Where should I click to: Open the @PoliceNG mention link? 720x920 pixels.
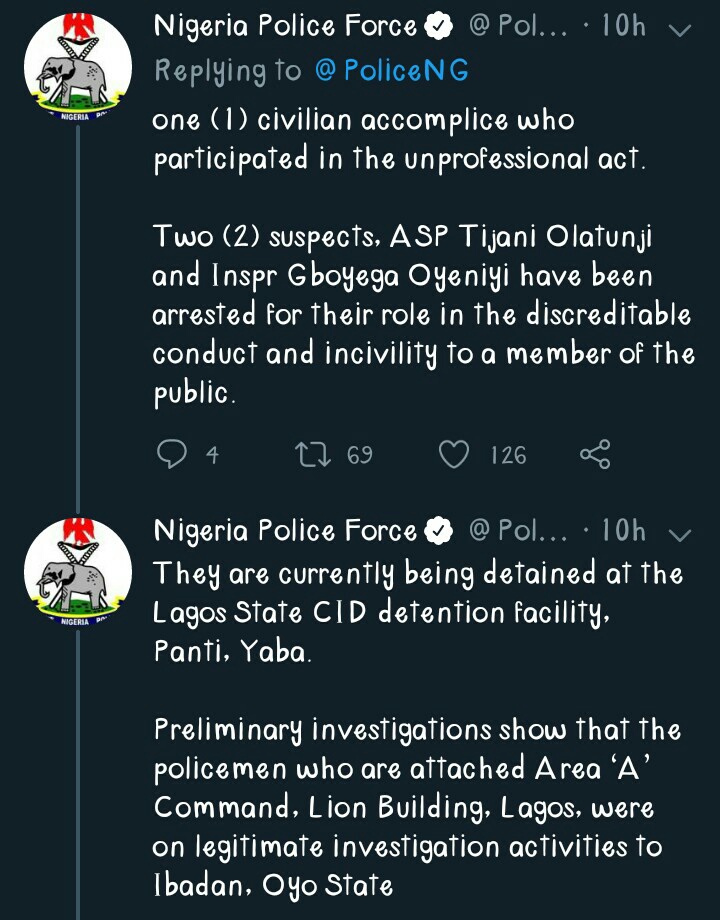[x=391, y=70]
